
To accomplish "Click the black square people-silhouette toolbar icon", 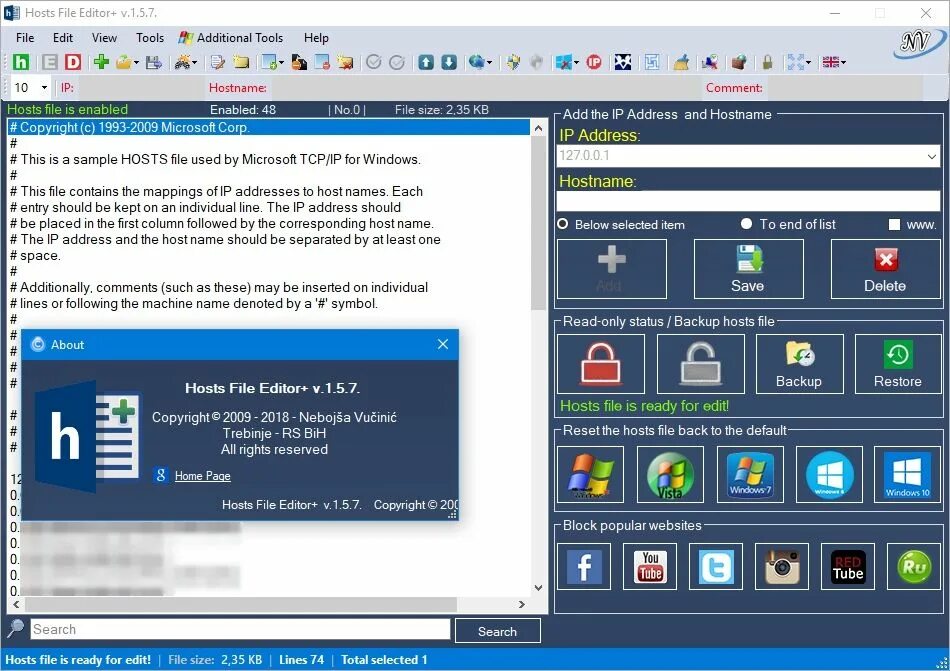I will pos(623,62).
